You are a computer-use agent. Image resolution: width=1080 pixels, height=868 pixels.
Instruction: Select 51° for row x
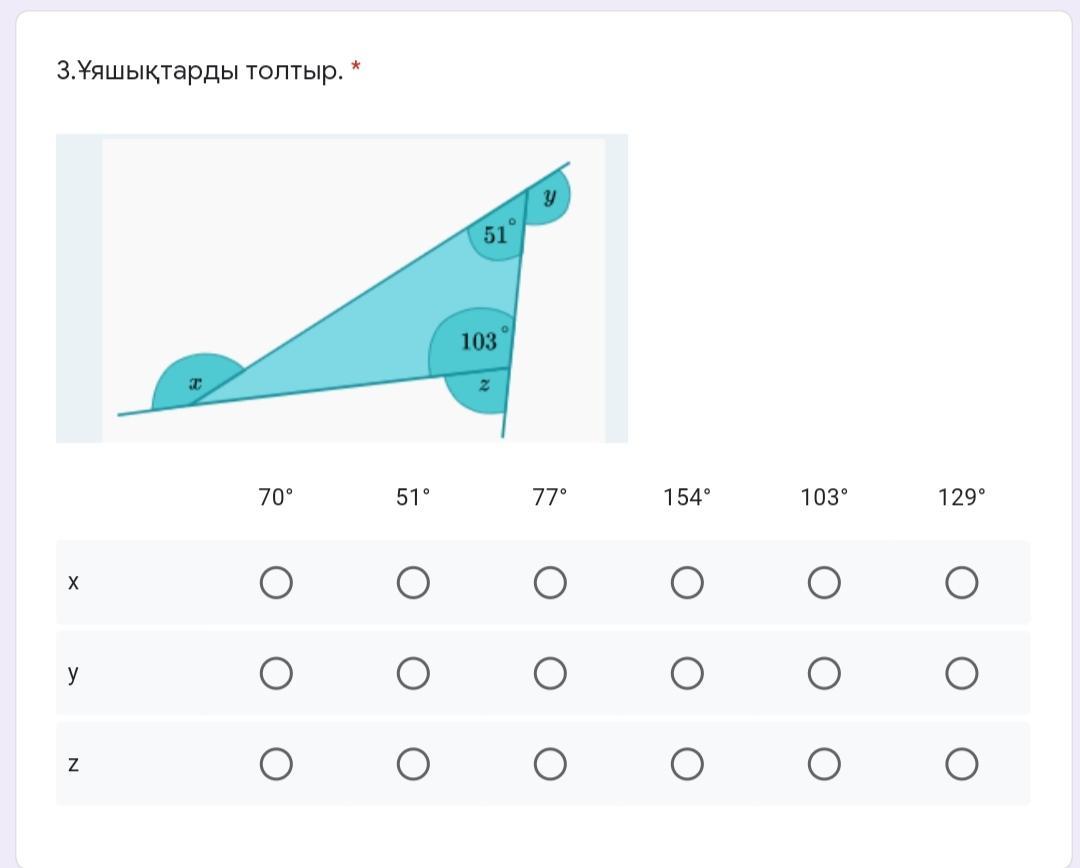[x=413, y=583]
